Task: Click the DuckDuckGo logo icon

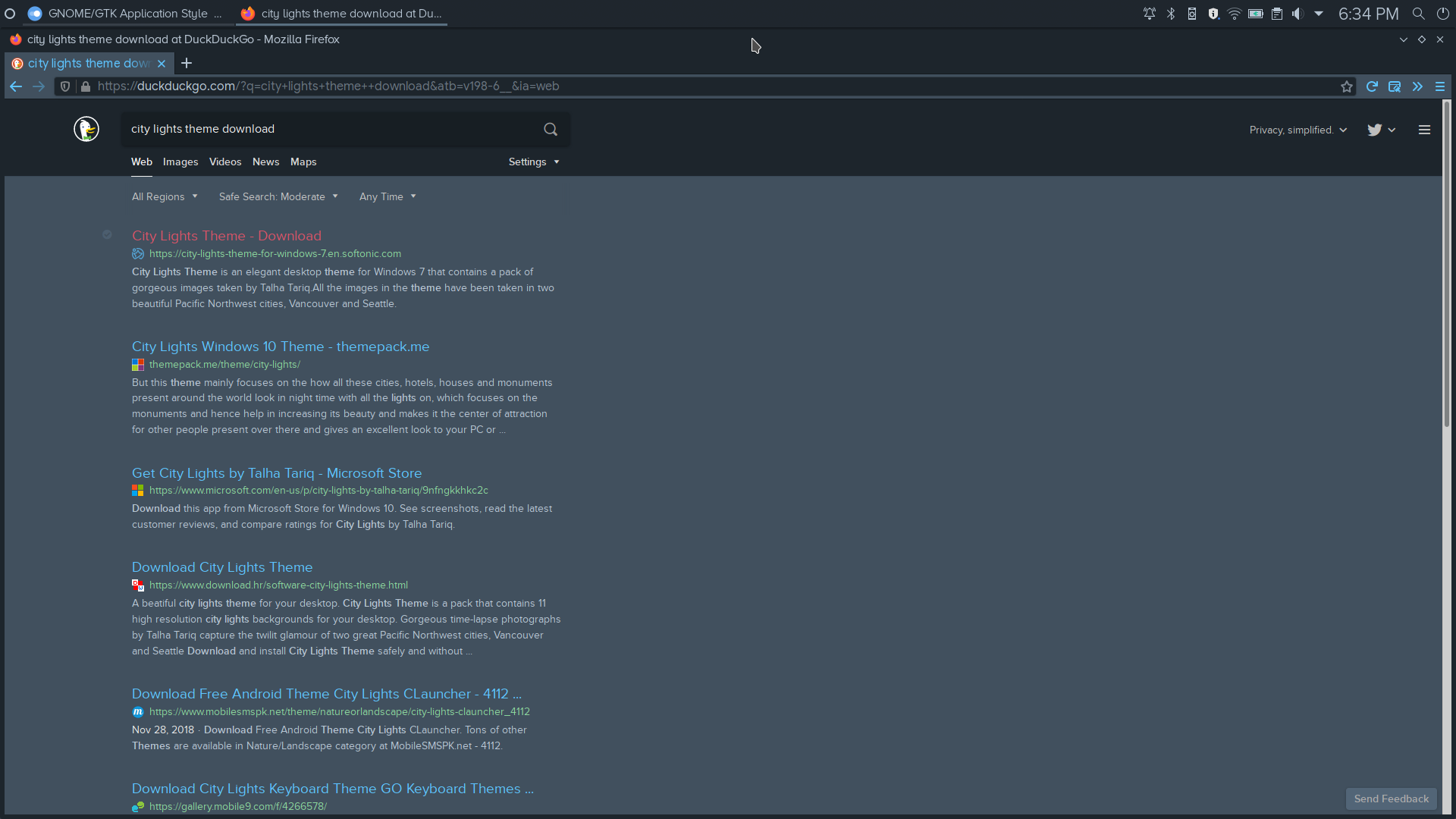Action: coord(86,129)
